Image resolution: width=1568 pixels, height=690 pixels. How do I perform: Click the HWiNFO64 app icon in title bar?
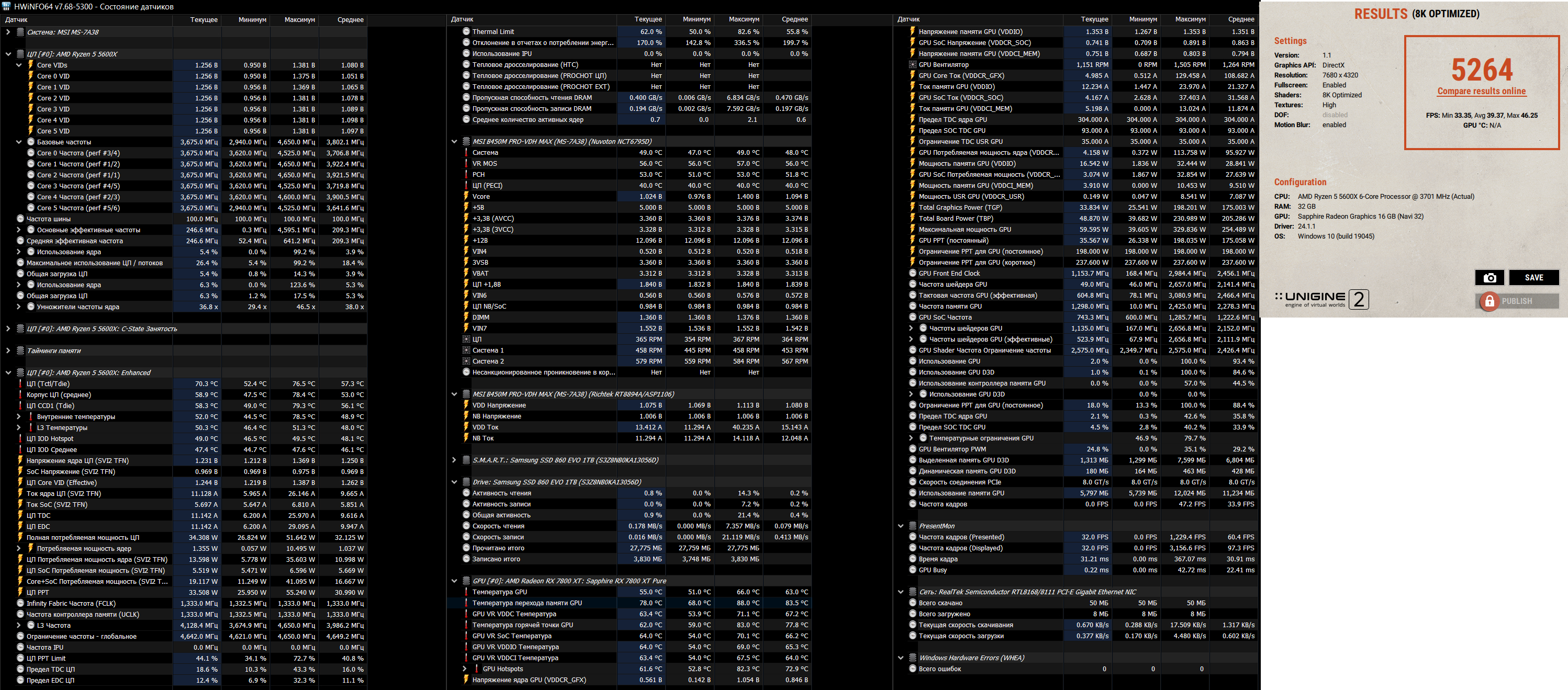tap(6, 7)
